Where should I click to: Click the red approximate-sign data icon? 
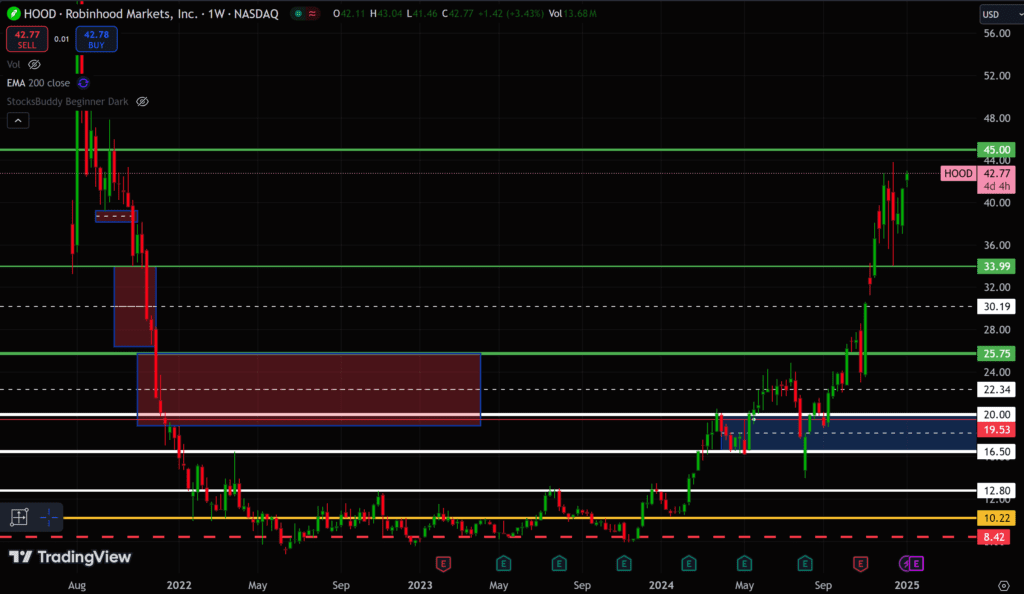pyautogui.click(x=312, y=13)
